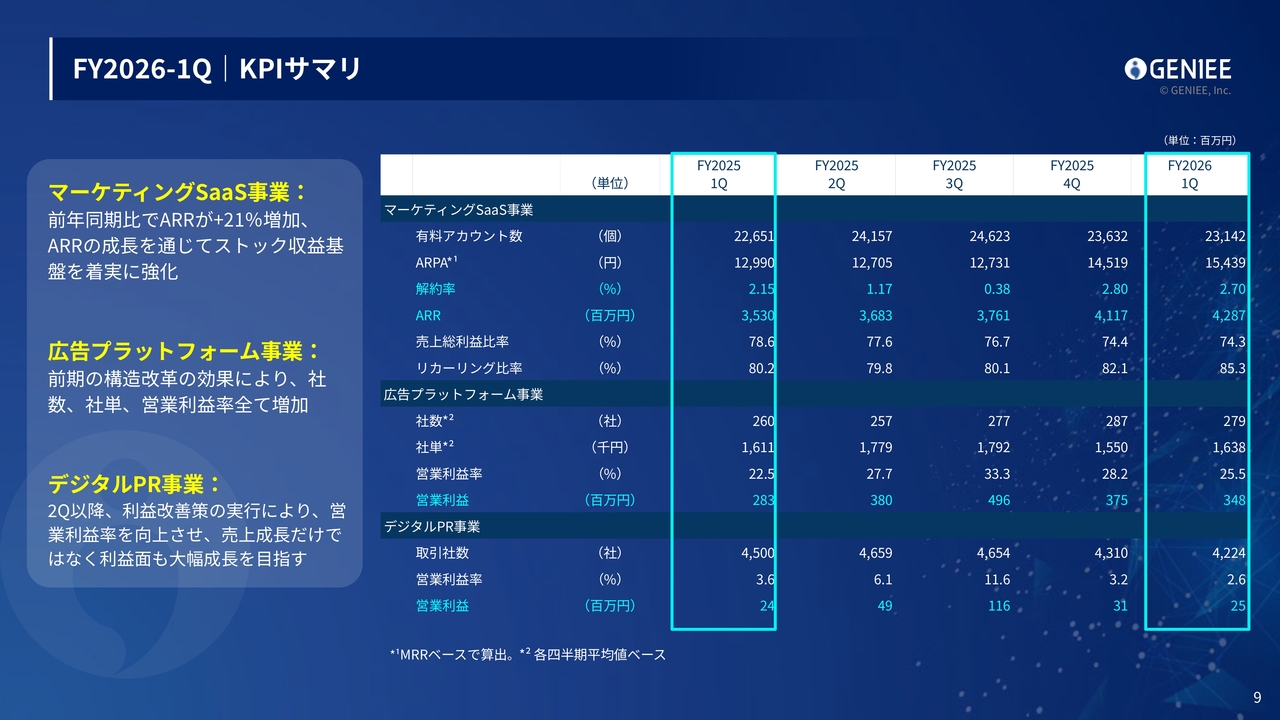Click the GENIEE, Inc. copyright text
Image resolution: width=1280 pixels, height=720 pixels.
coord(1195,90)
